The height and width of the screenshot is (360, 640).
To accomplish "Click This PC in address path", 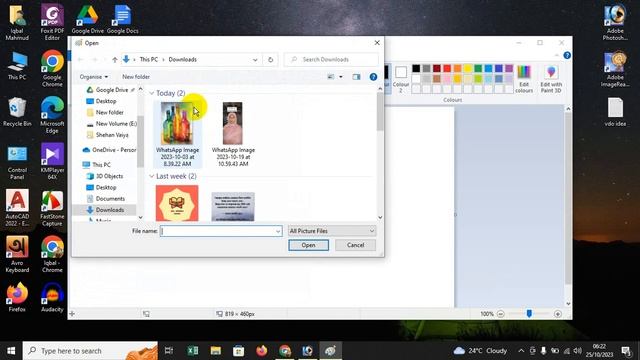I will (149, 60).
